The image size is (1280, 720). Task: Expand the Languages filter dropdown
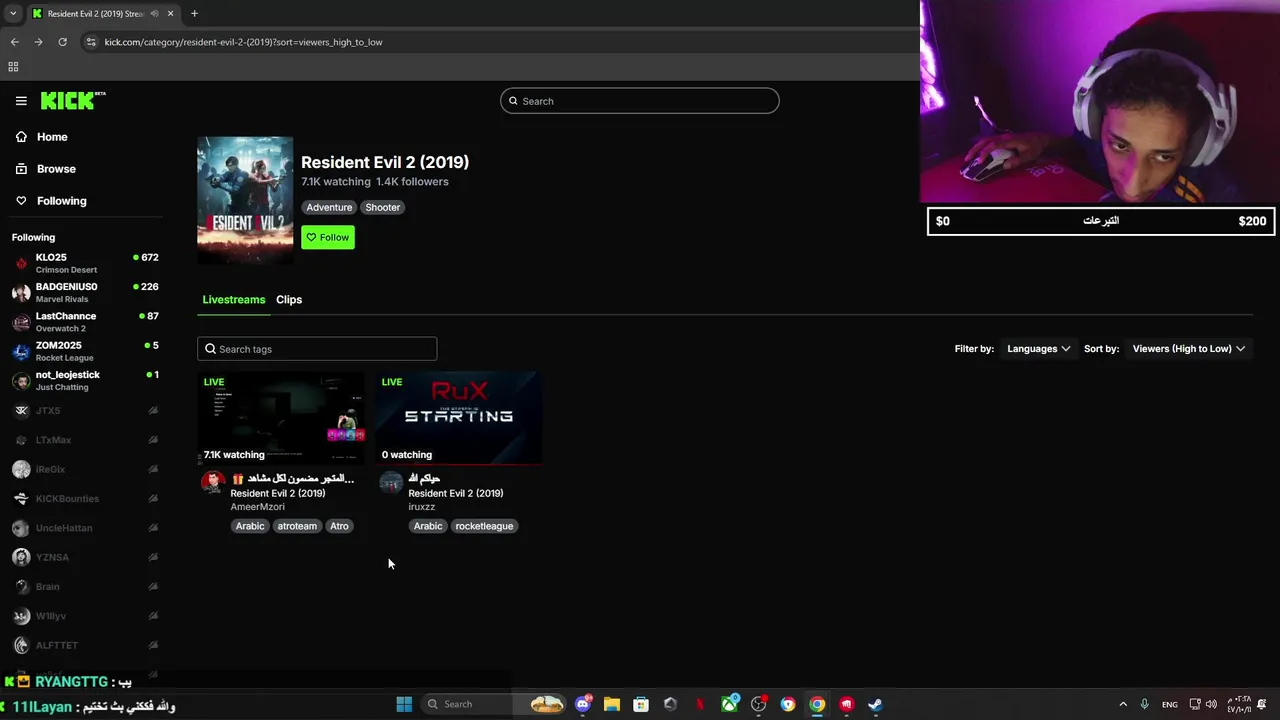coord(1038,349)
